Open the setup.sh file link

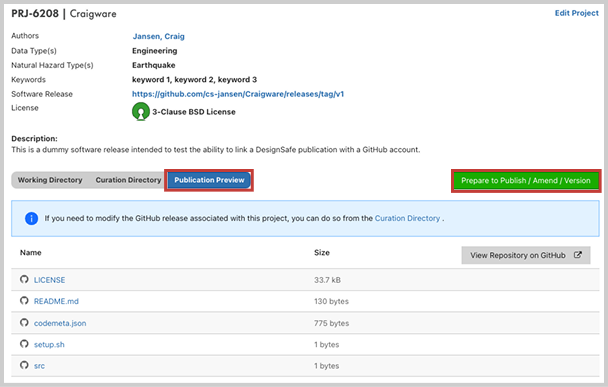49,344
